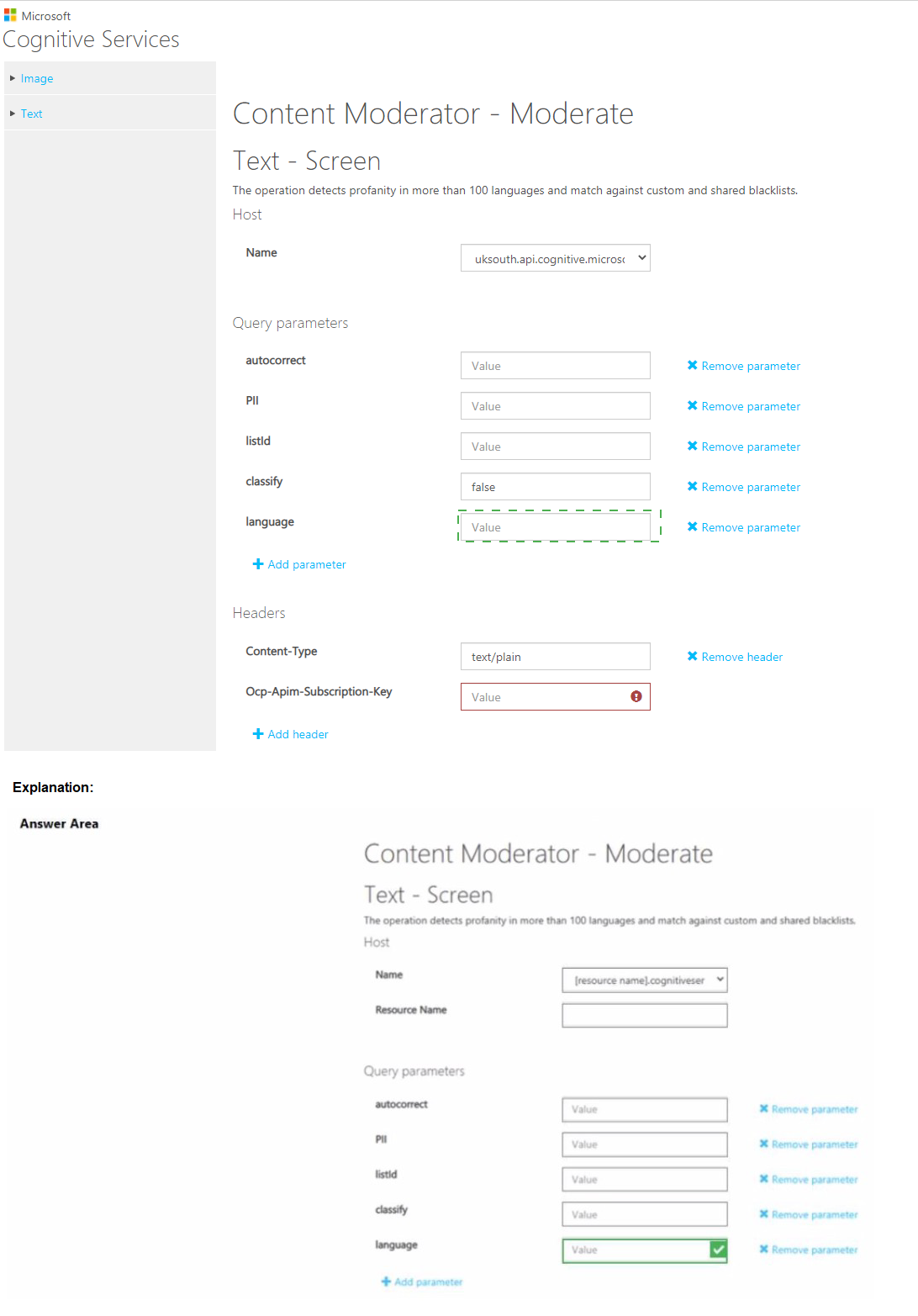Click the plus icon next to Add header
Viewport: 918px width, 1316px height.
tap(258, 734)
